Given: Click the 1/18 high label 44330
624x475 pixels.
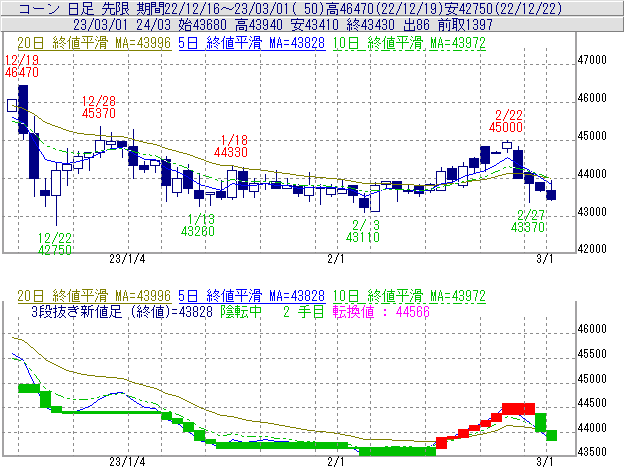Looking at the screenshot, I should click(x=230, y=152).
